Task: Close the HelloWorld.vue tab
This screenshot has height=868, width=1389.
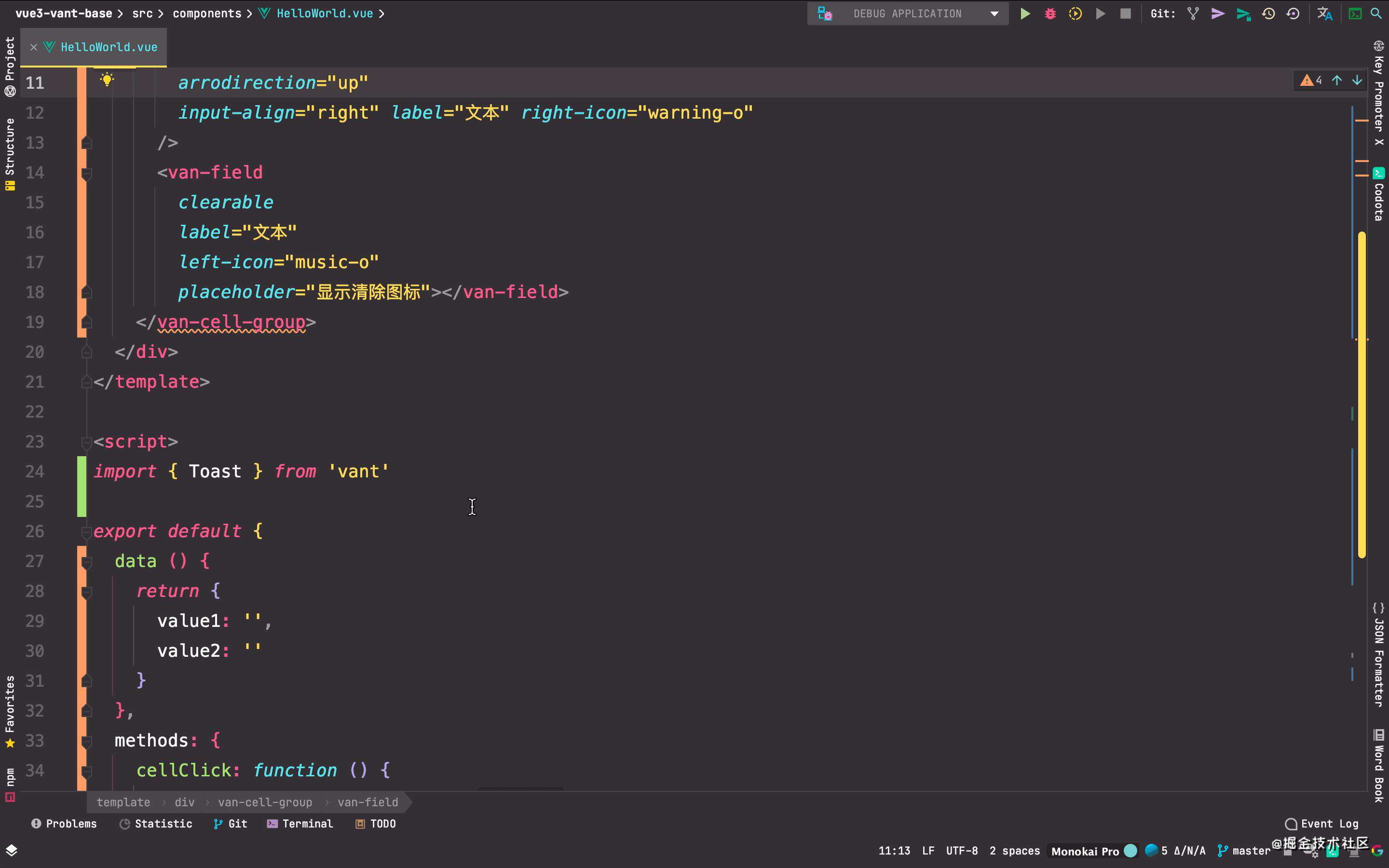Action: pos(33,47)
